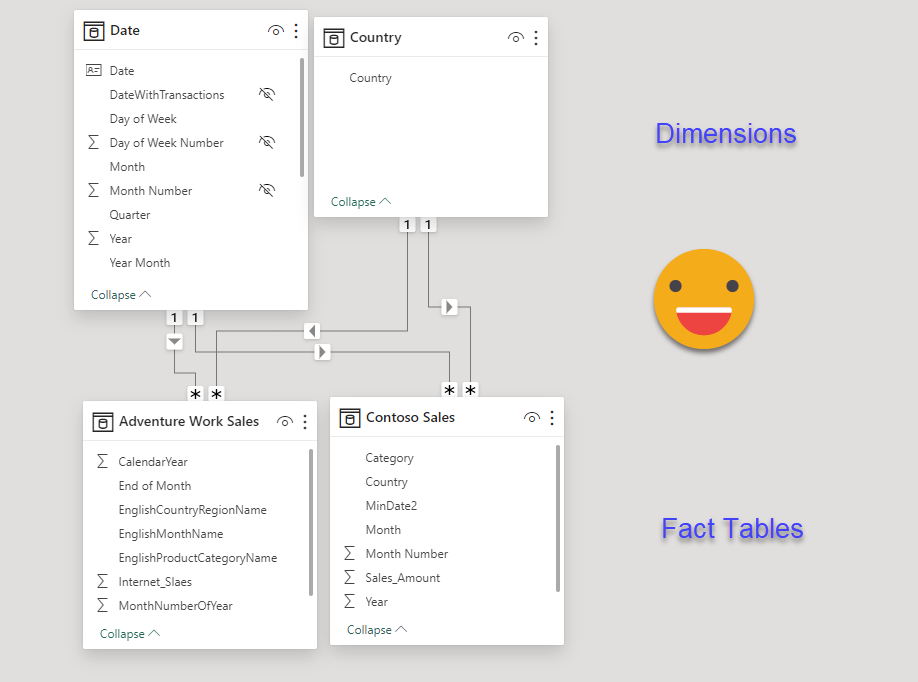Select the Country field in the Country table
This screenshot has height=682, width=918.
coord(371,78)
